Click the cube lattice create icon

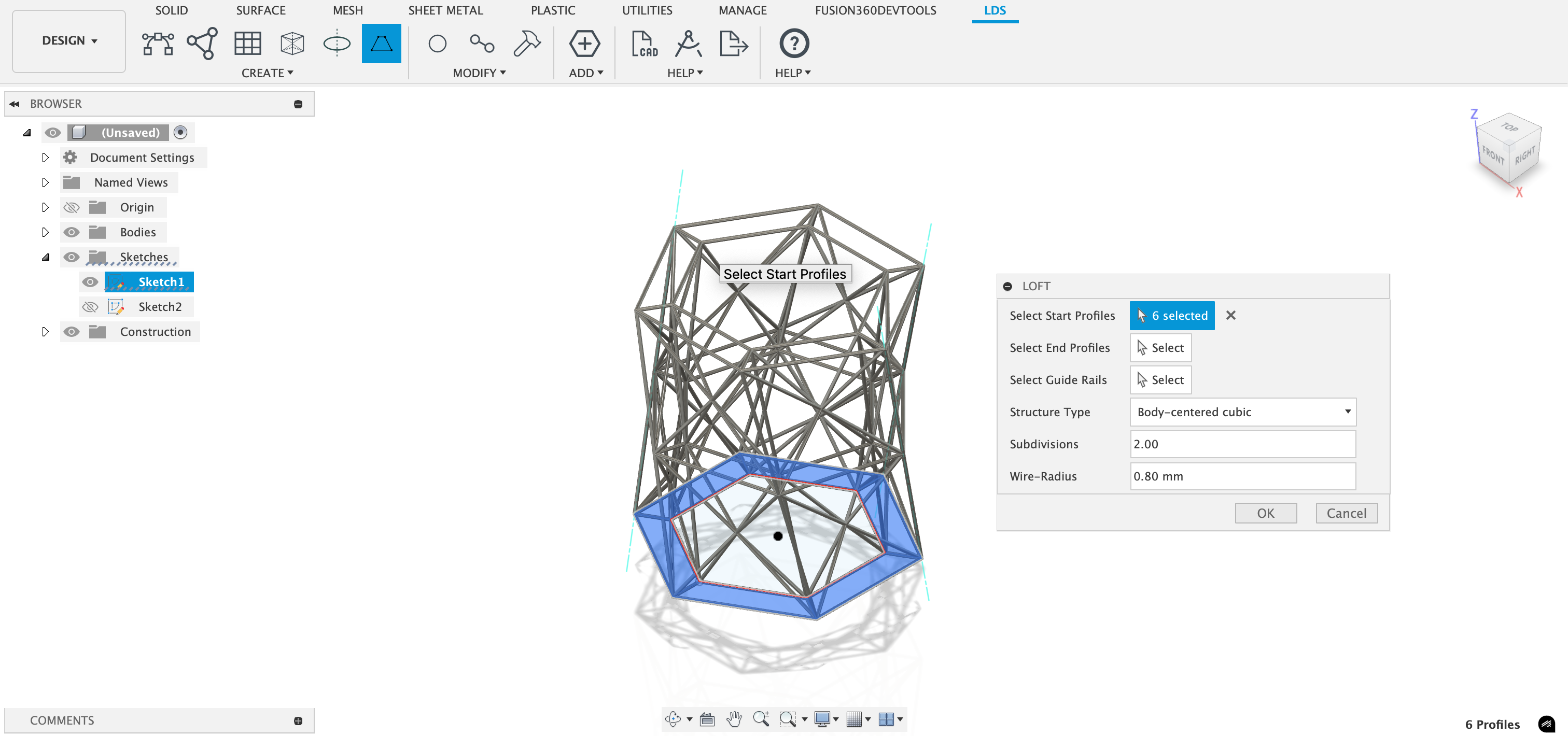click(x=292, y=43)
